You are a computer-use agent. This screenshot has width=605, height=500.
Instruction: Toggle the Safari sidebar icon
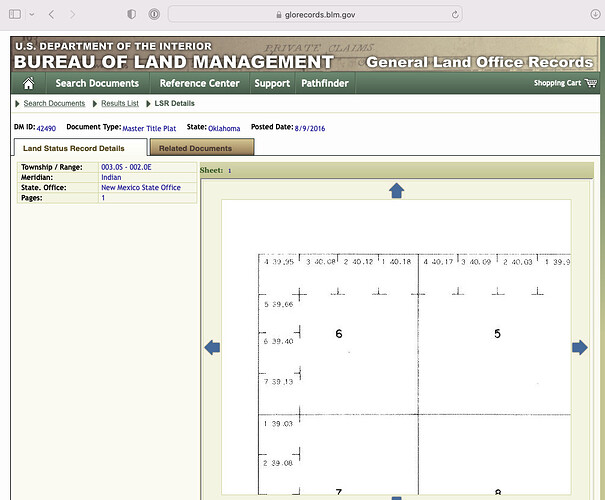tap(15, 15)
